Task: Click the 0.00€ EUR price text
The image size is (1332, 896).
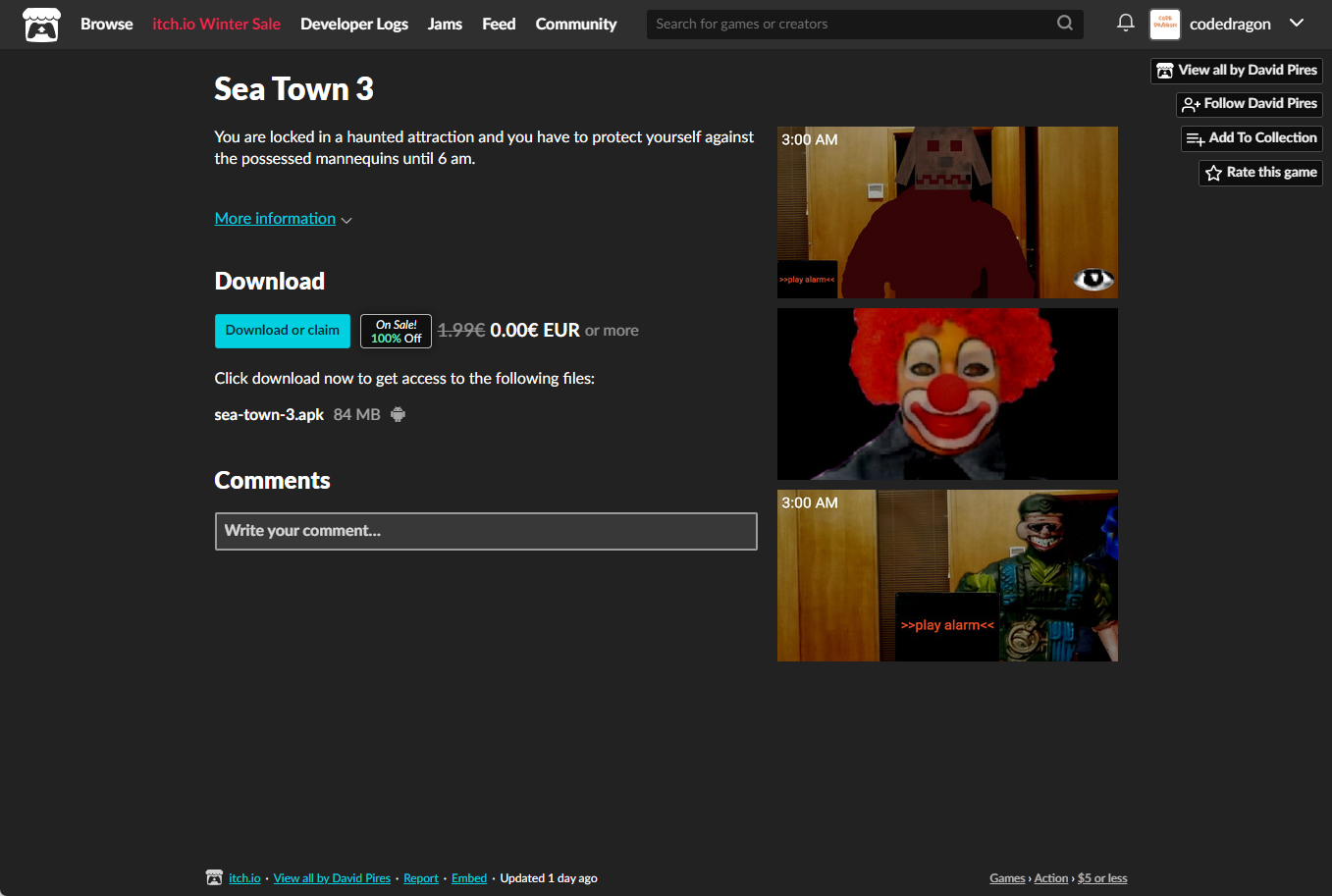Action: [535, 331]
